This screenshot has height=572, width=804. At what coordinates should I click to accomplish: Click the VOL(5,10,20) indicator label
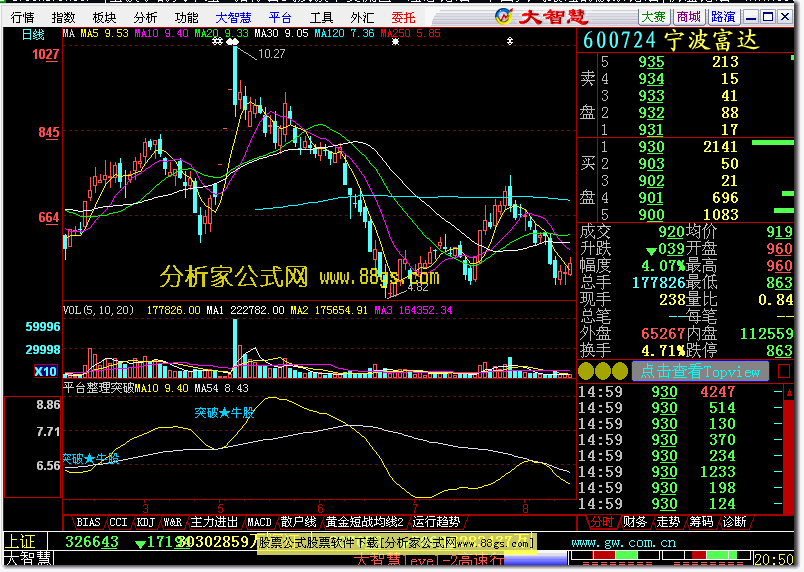(98, 310)
